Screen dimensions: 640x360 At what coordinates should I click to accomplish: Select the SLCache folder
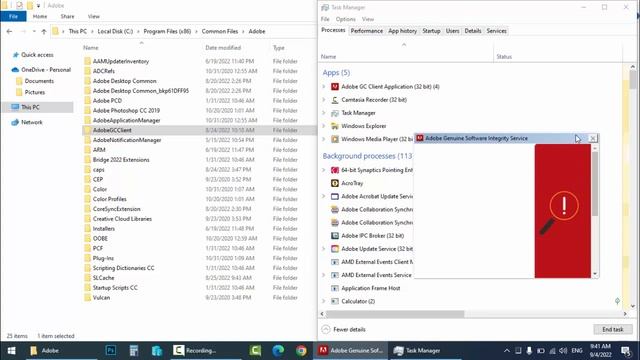tap(103, 278)
